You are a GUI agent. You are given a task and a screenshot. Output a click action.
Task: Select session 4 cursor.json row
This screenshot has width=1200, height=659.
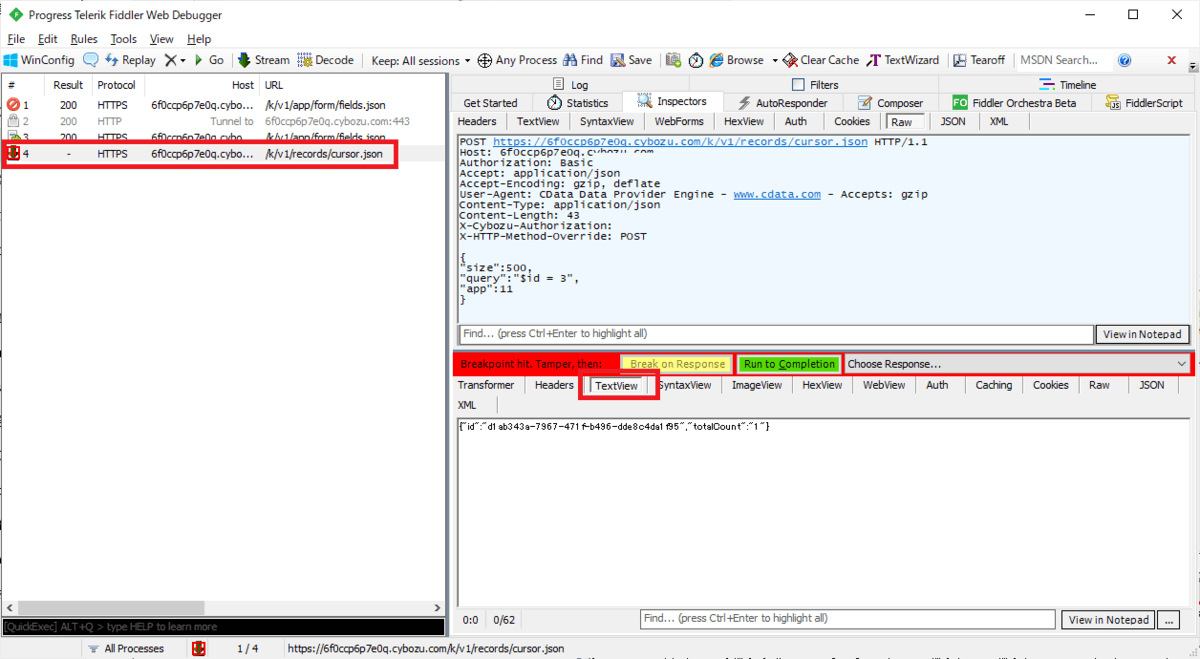pos(223,154)
